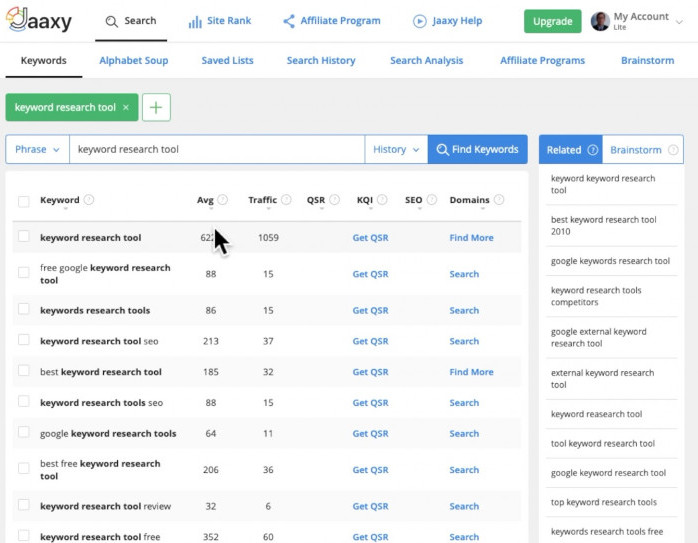
Task: Click related keyword 'top keyword research tools'
Action: [604, 502]
